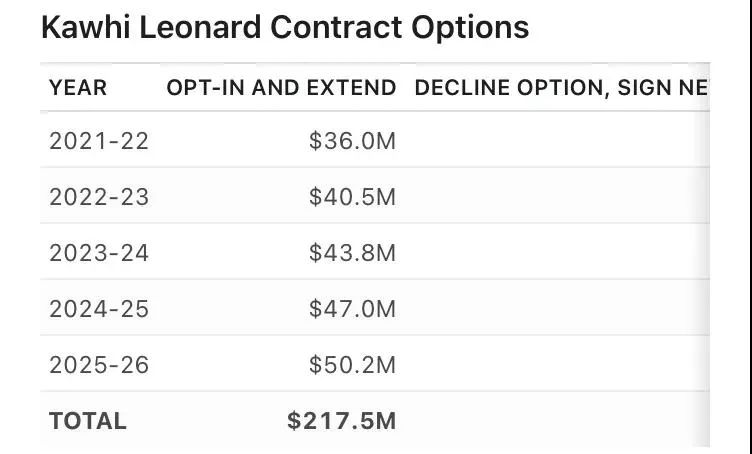Select the $40.5M salary value
This screenshot has height=454, width=752.
coord(352,197)
